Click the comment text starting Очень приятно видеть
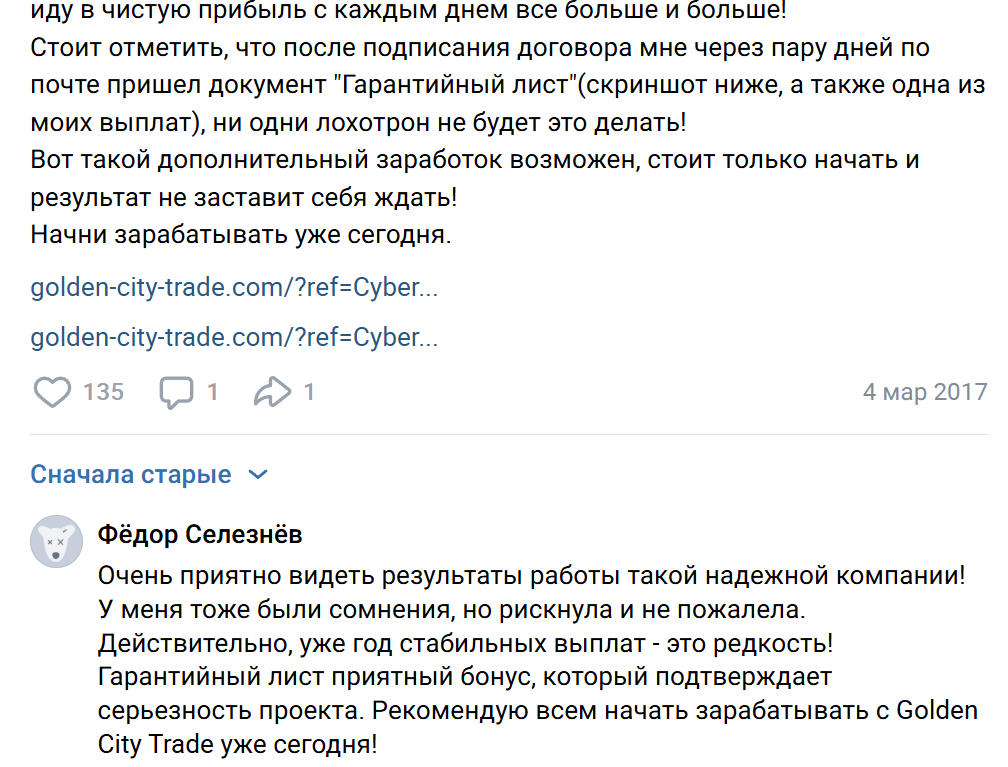Screen dimensions: 1008x767 click(x=531, y=576)
